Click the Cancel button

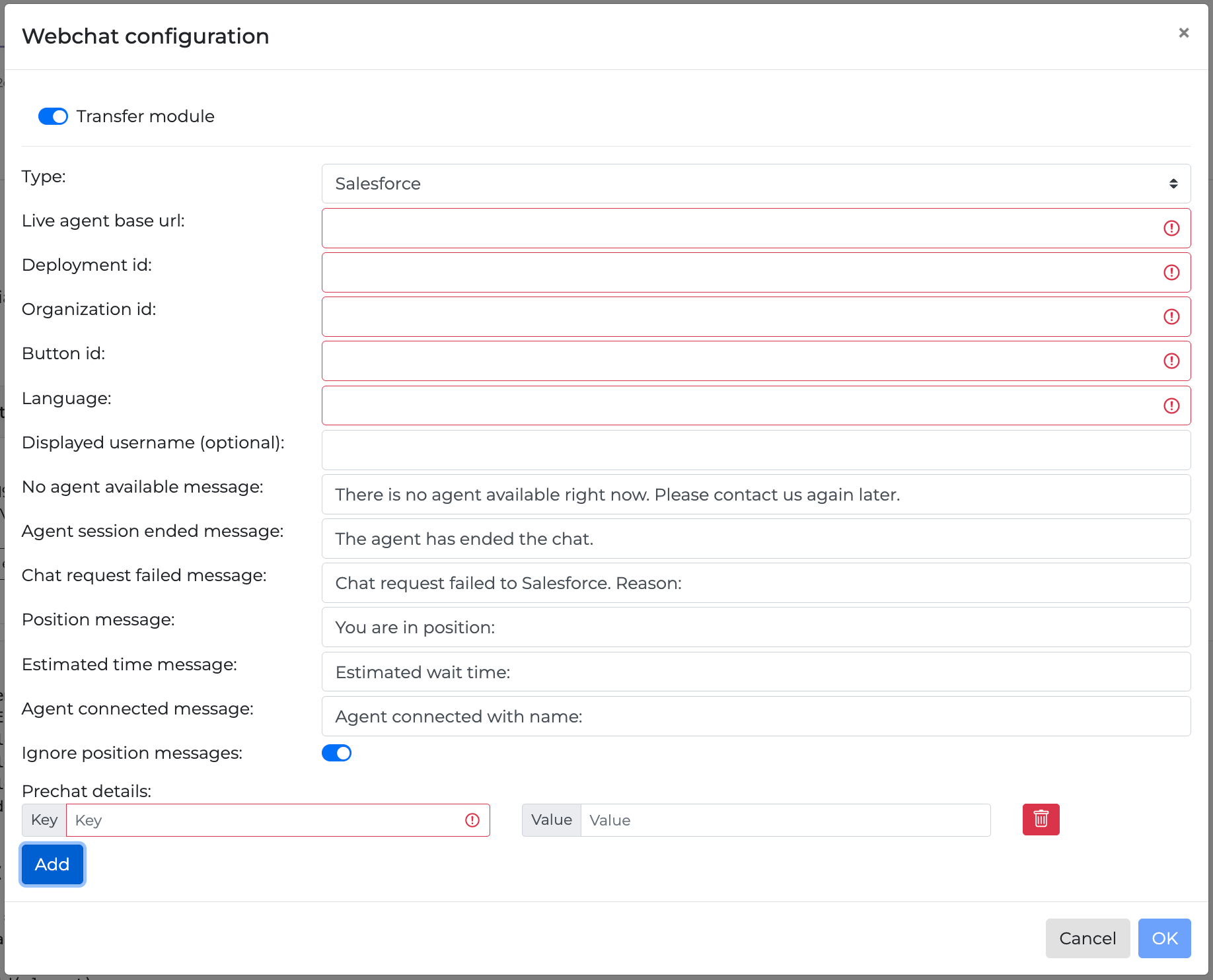coord(1087,938)
